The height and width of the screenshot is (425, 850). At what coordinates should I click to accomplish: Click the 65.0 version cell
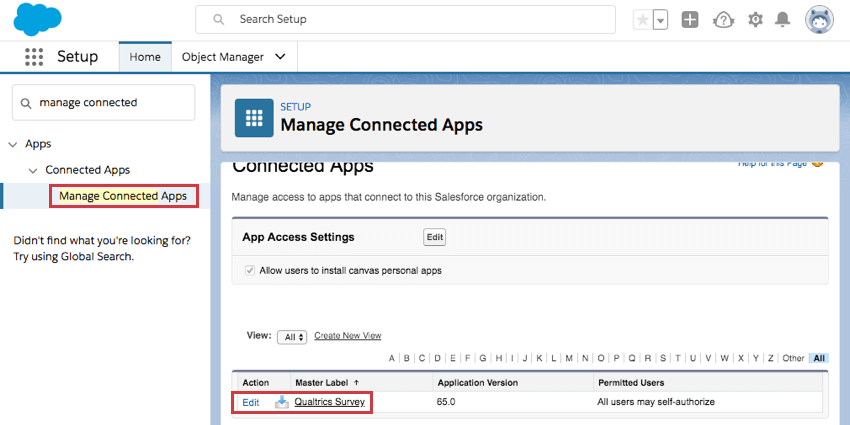tap(447, 402)
